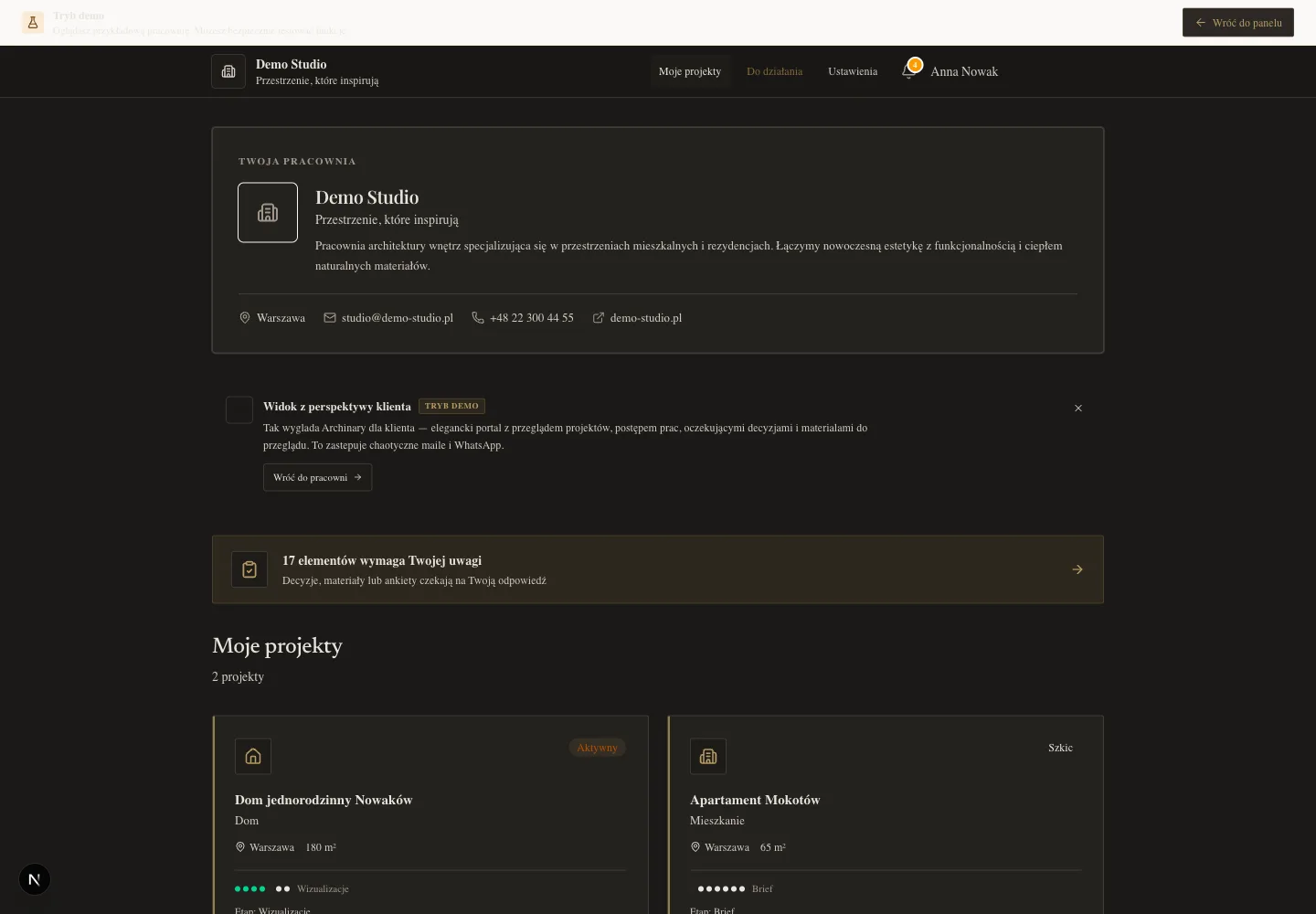Click the '2 projekty' count text
The height and width of the screenshot is (914, 1316).
(238, 676)
